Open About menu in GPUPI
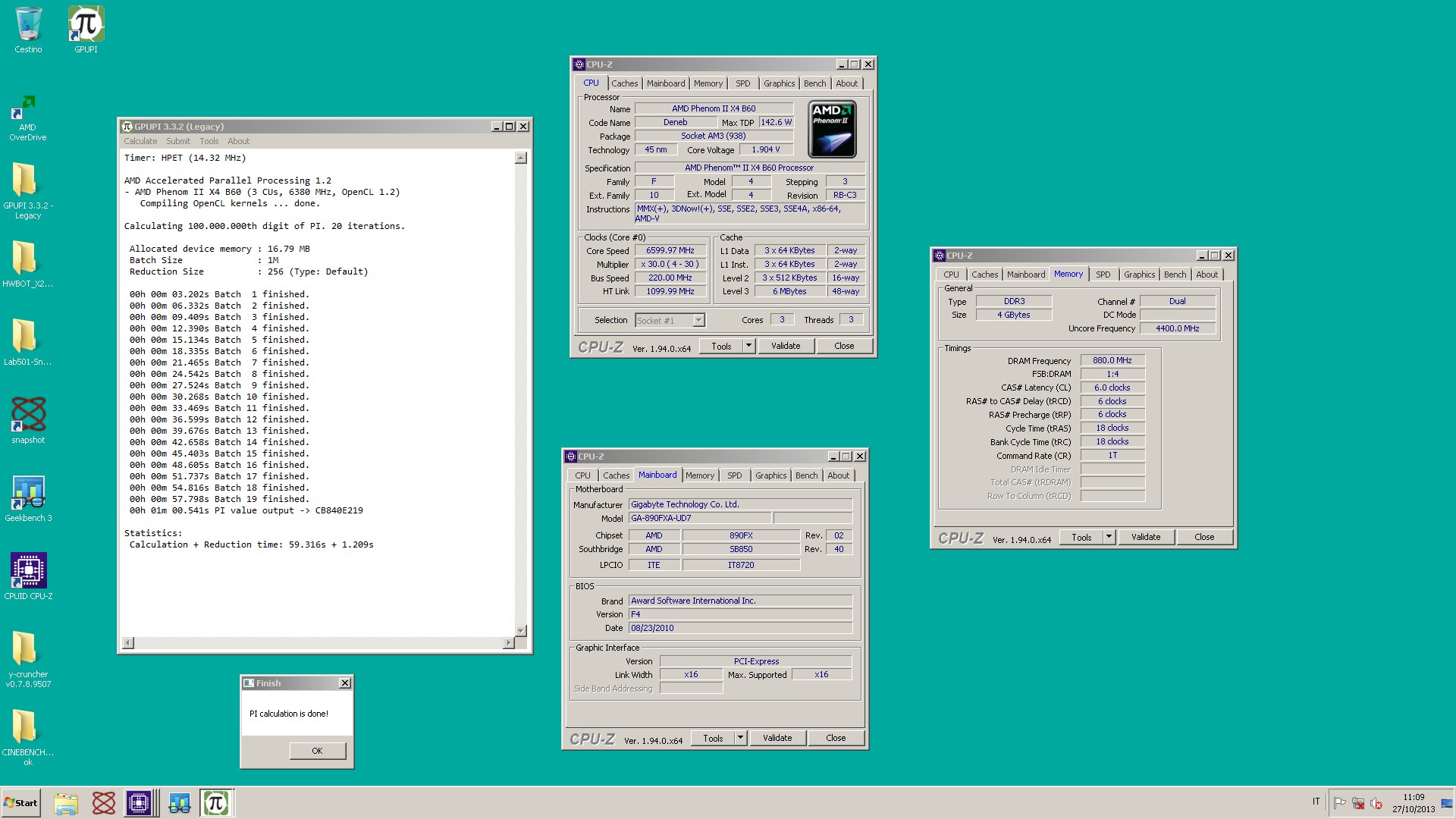Screen dimensions: 1456x819 point(238,141)
